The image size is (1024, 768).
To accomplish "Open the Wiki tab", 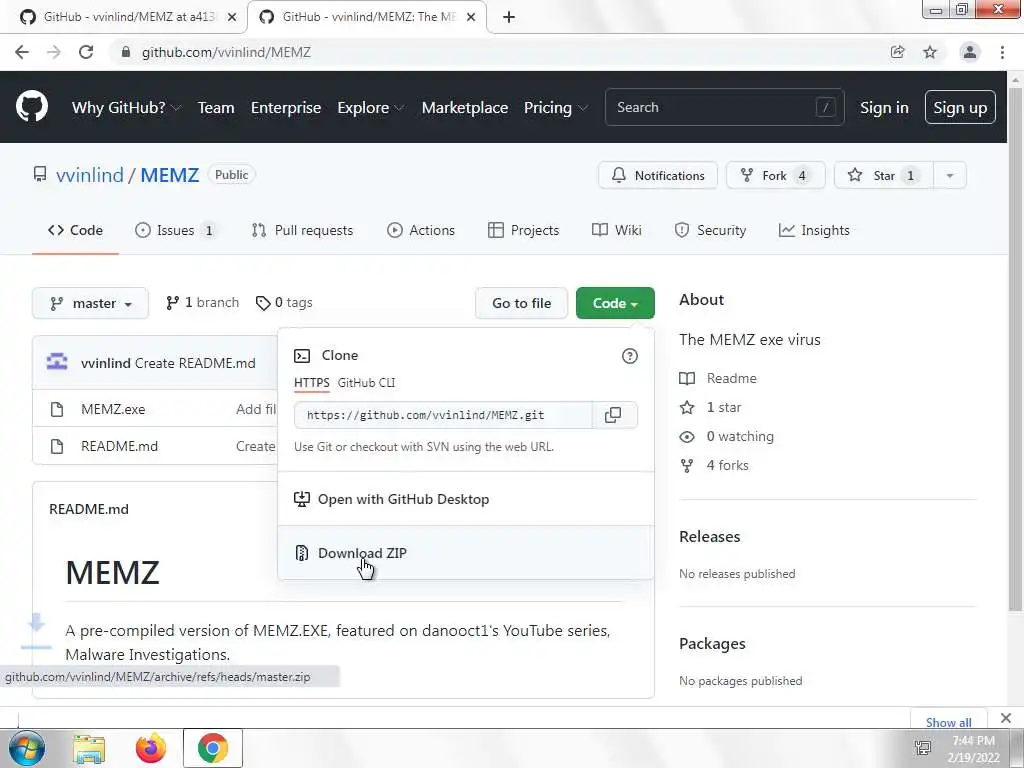I will (616, 231).
